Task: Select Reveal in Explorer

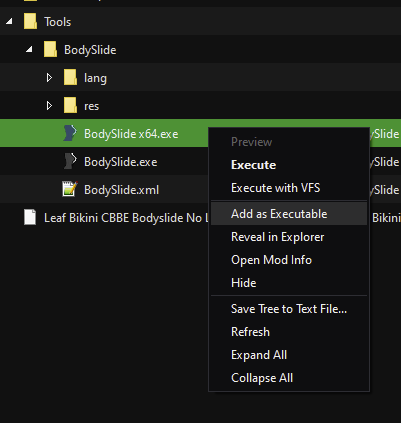Action: click(289, 237)
